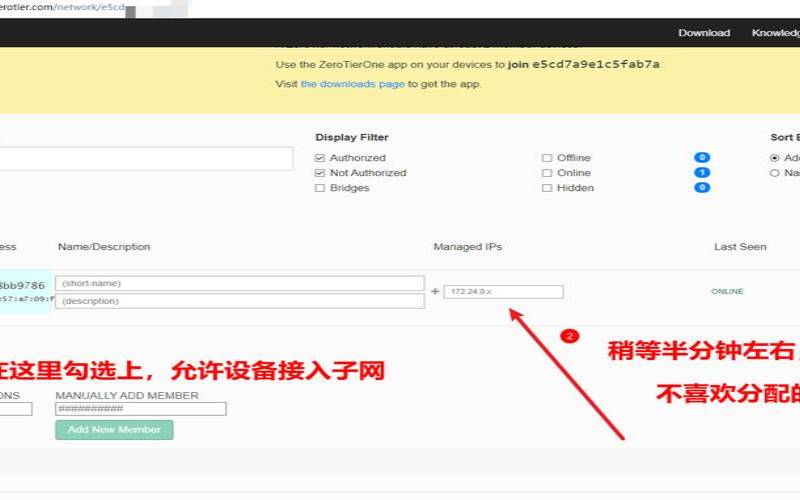Screen dimensions: 800x500
Task: Click the ONLINE status text
Action: 727,291
